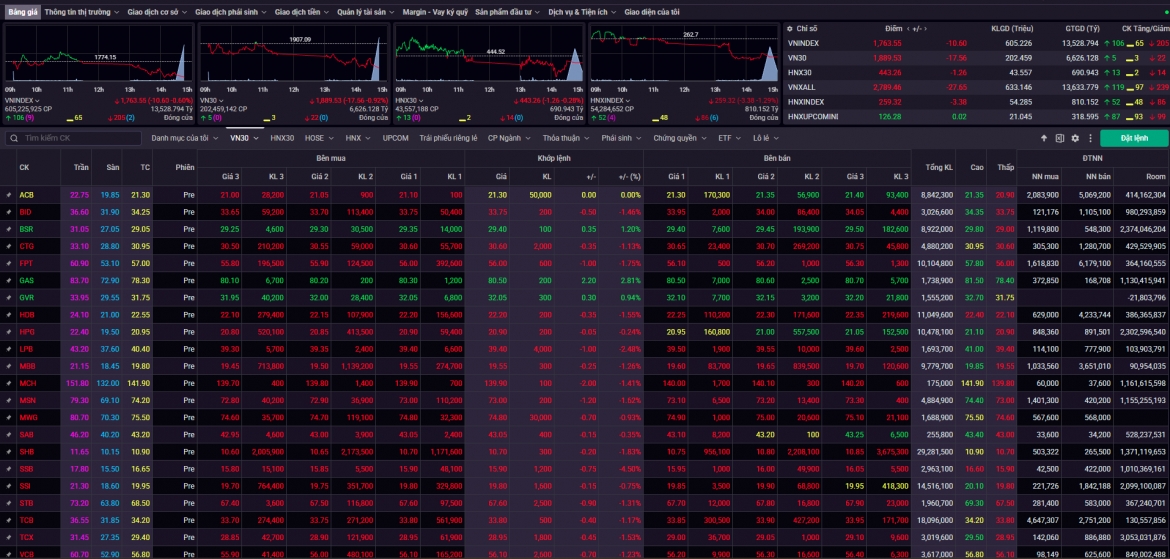Screen dimensions: 1170x559
Task: Switch to Bảng giá tab
Action: point(22,13)
